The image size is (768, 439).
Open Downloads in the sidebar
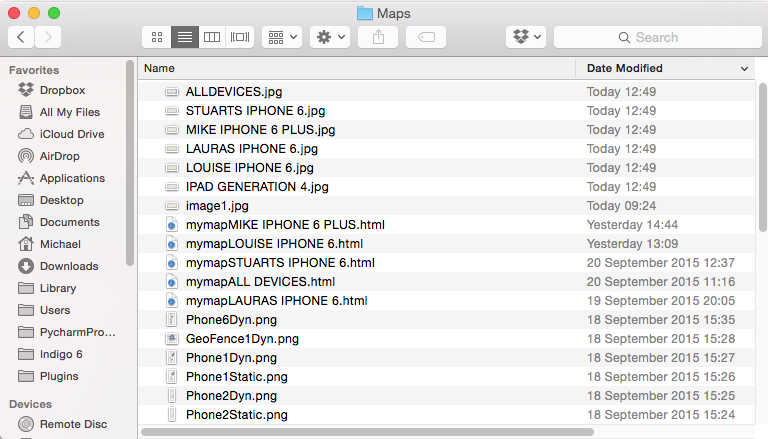pyautogui.click(x=69, y=266)
